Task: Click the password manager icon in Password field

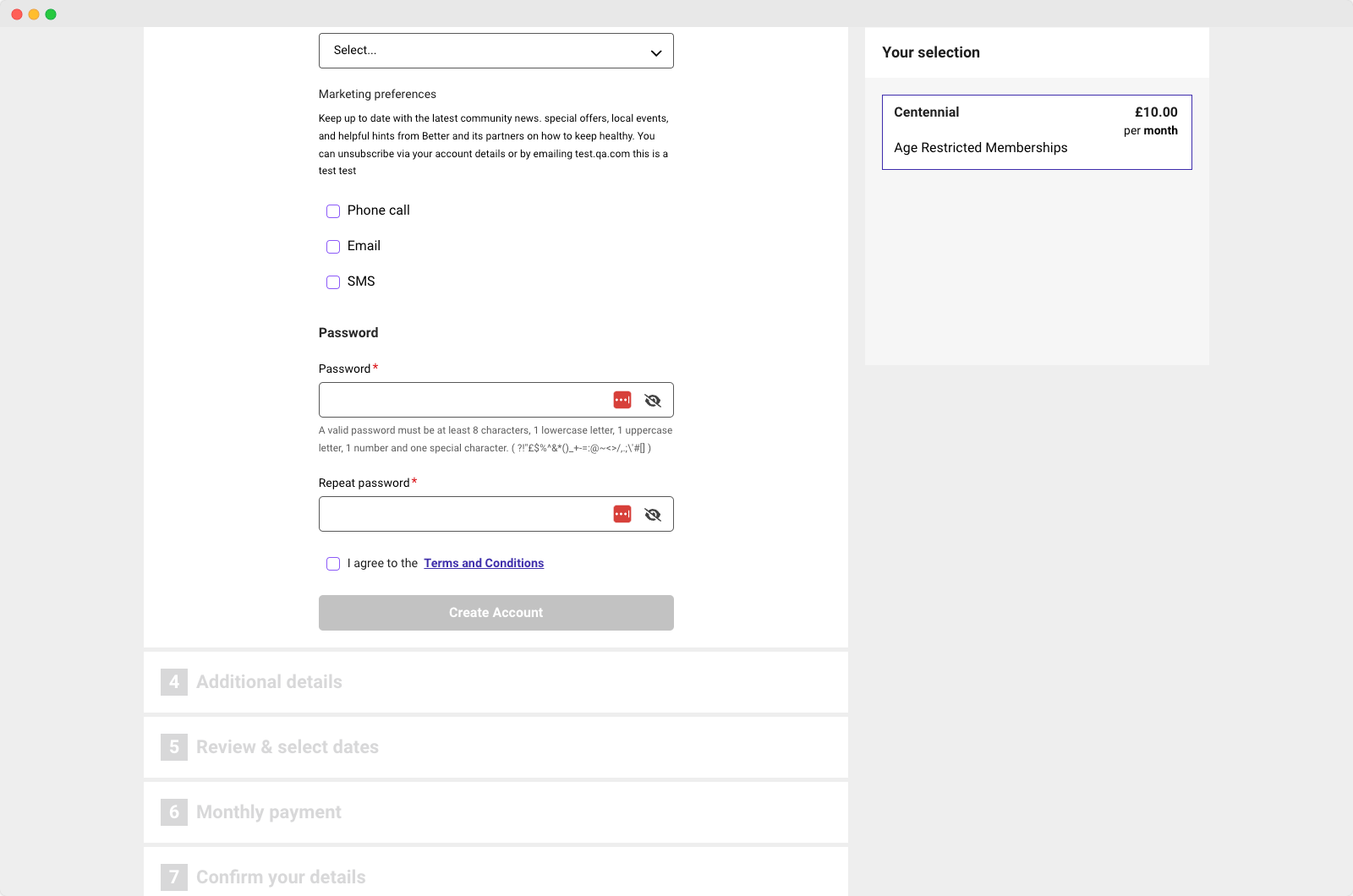Action: pyautogui.click(x=622, y=400)
